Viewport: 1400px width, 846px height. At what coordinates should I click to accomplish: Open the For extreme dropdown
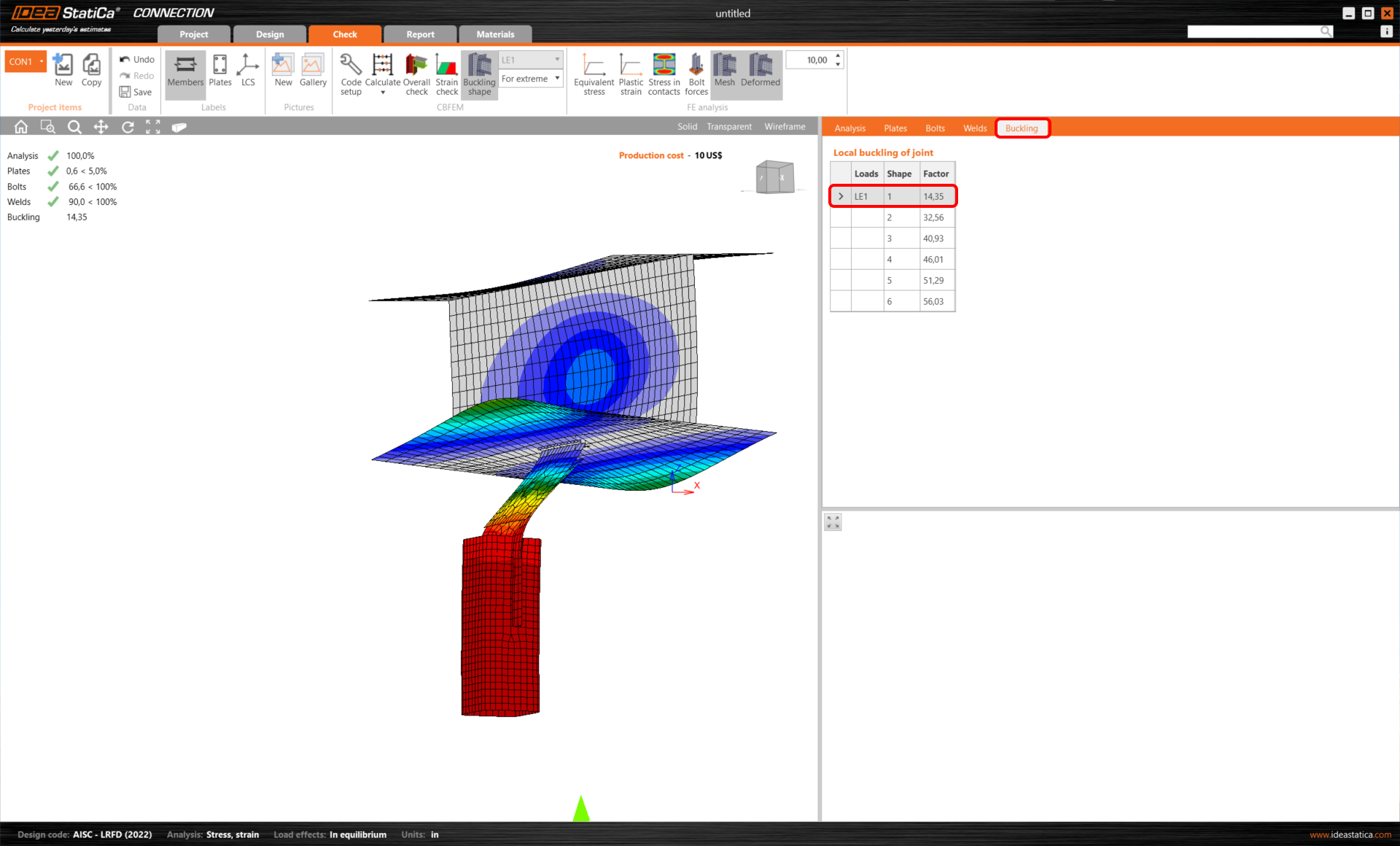coord(557,79)
